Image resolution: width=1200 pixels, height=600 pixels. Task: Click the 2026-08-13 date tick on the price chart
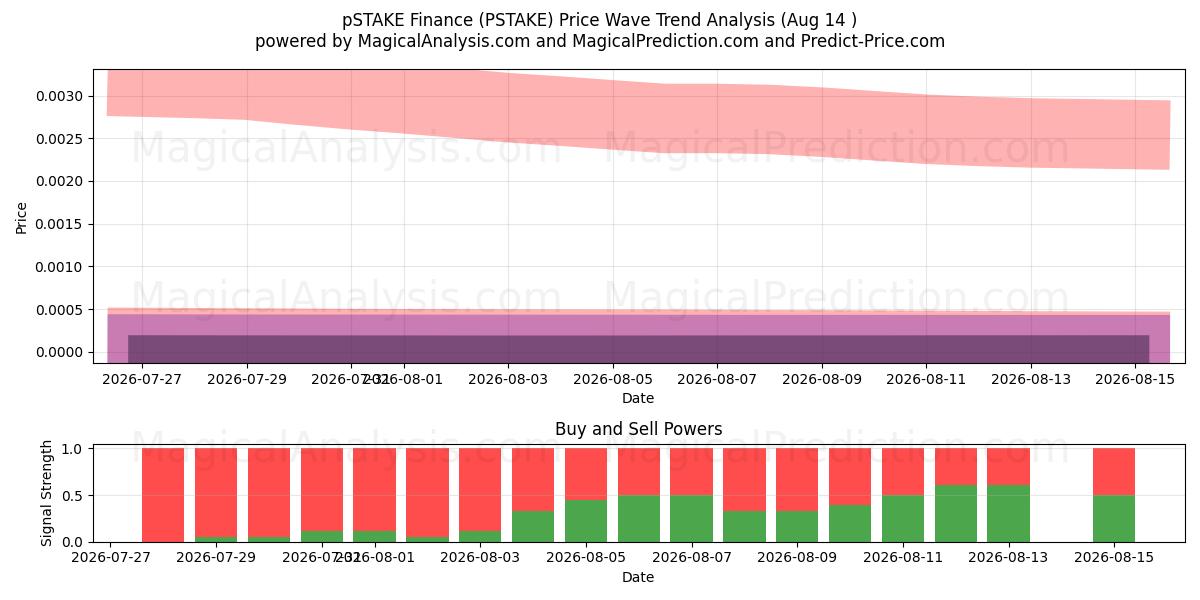[x=1031, y=379]
